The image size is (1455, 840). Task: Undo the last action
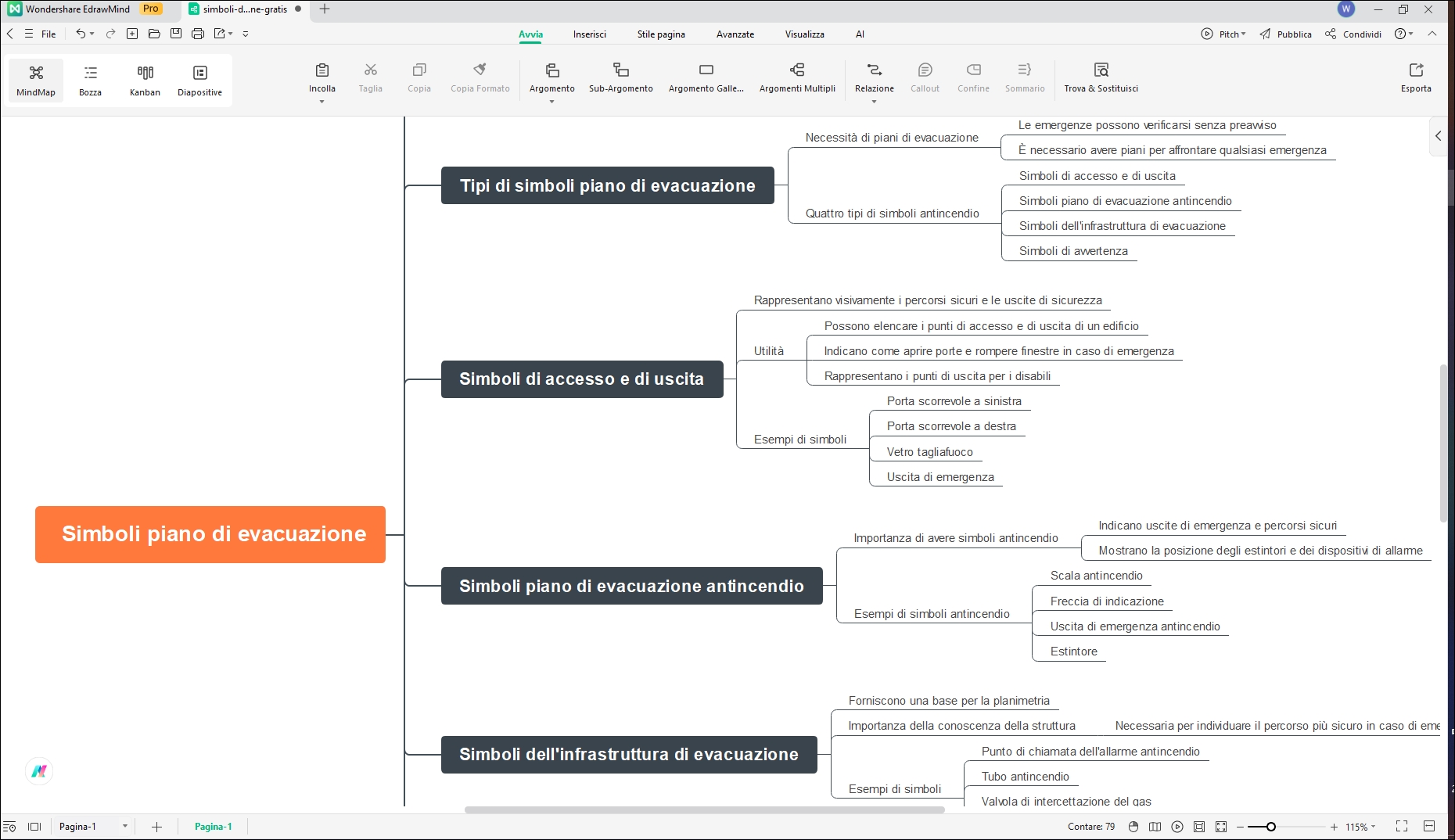coord(81,34)
